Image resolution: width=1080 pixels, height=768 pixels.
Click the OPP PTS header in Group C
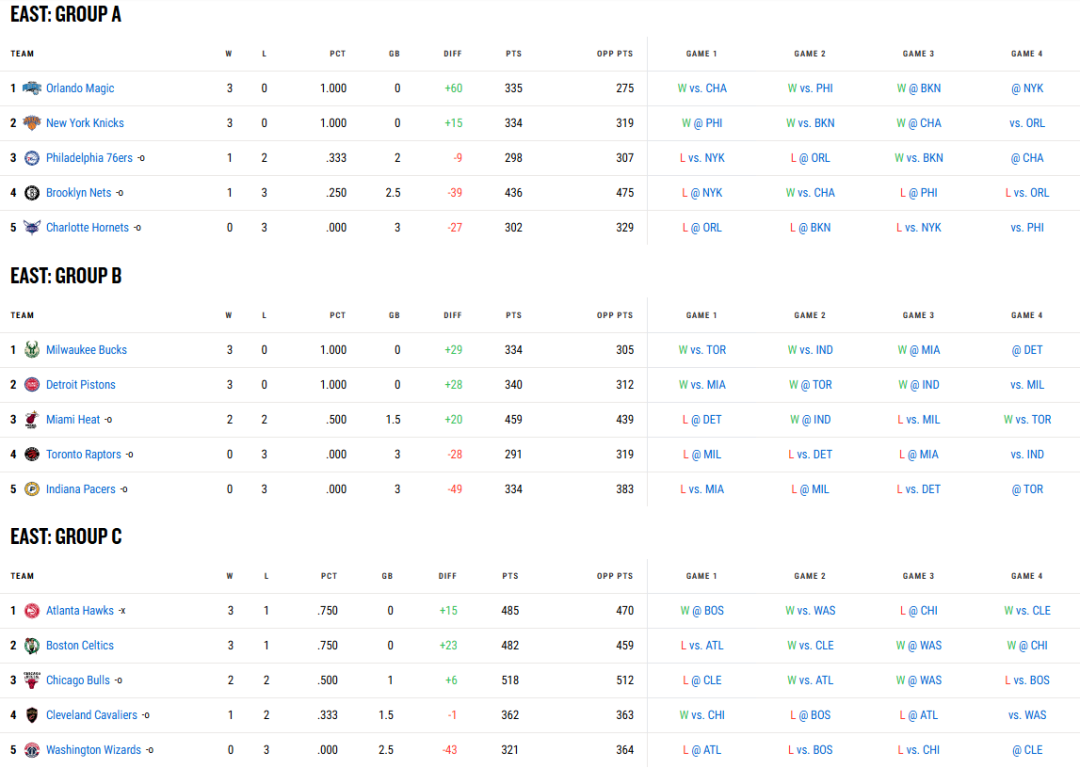pos(614,577)
